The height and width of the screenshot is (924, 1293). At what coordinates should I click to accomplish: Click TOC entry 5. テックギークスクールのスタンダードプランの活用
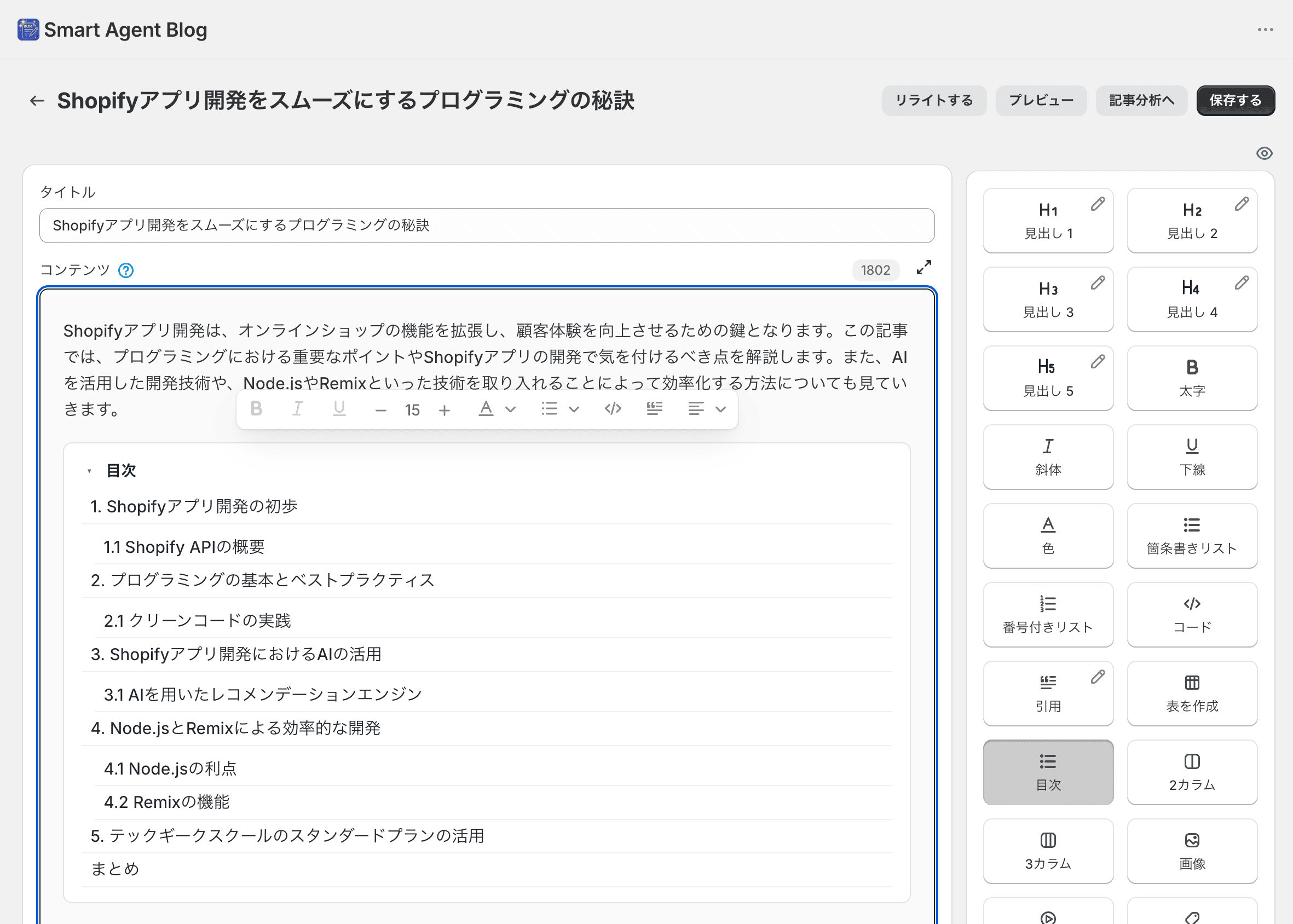pyautogui.click(x=287, y=836)
